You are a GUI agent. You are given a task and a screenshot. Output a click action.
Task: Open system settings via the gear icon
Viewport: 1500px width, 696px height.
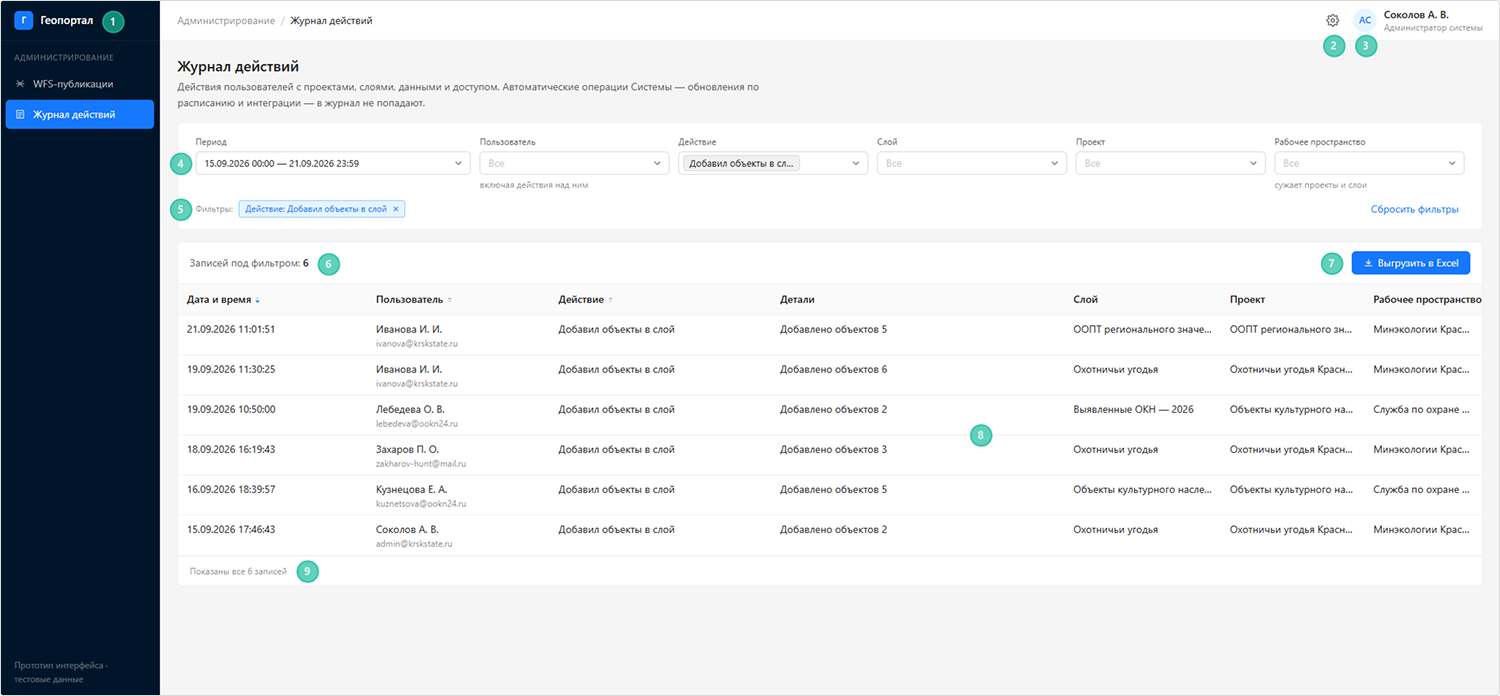(1332, 20)
